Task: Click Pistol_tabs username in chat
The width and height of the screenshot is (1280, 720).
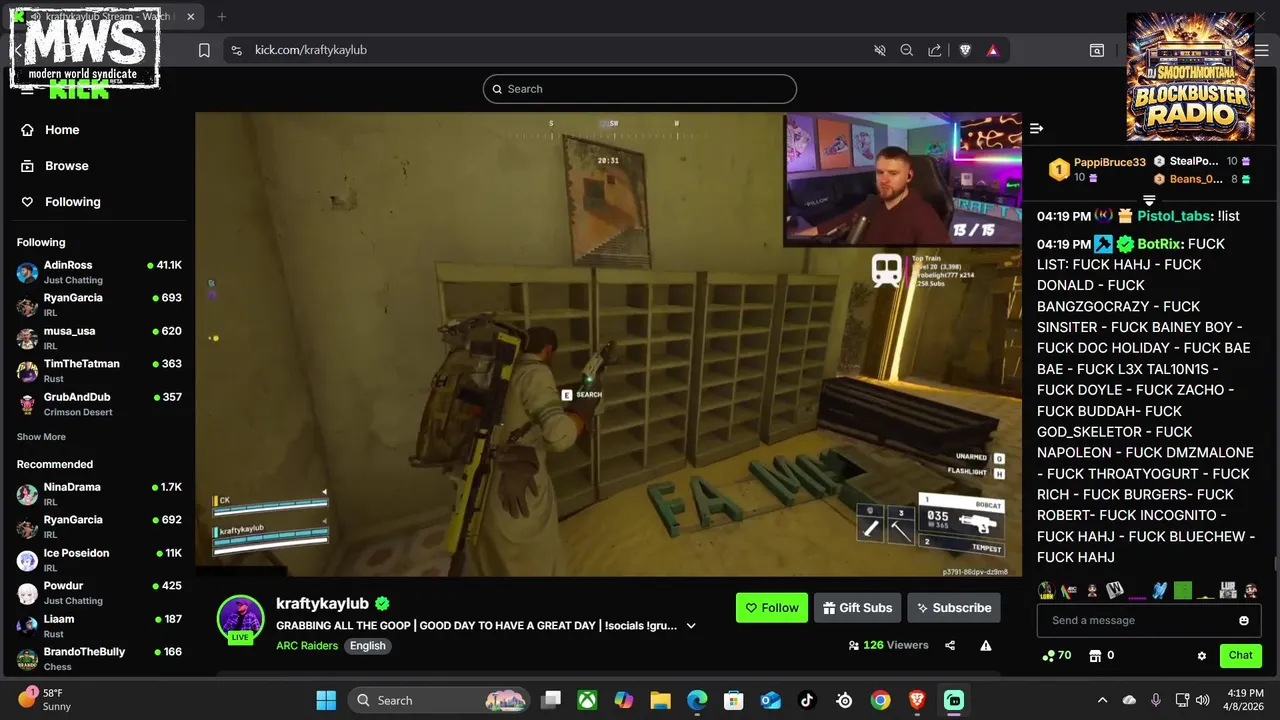Action: pyautogui.click(x=1174, y=216)
